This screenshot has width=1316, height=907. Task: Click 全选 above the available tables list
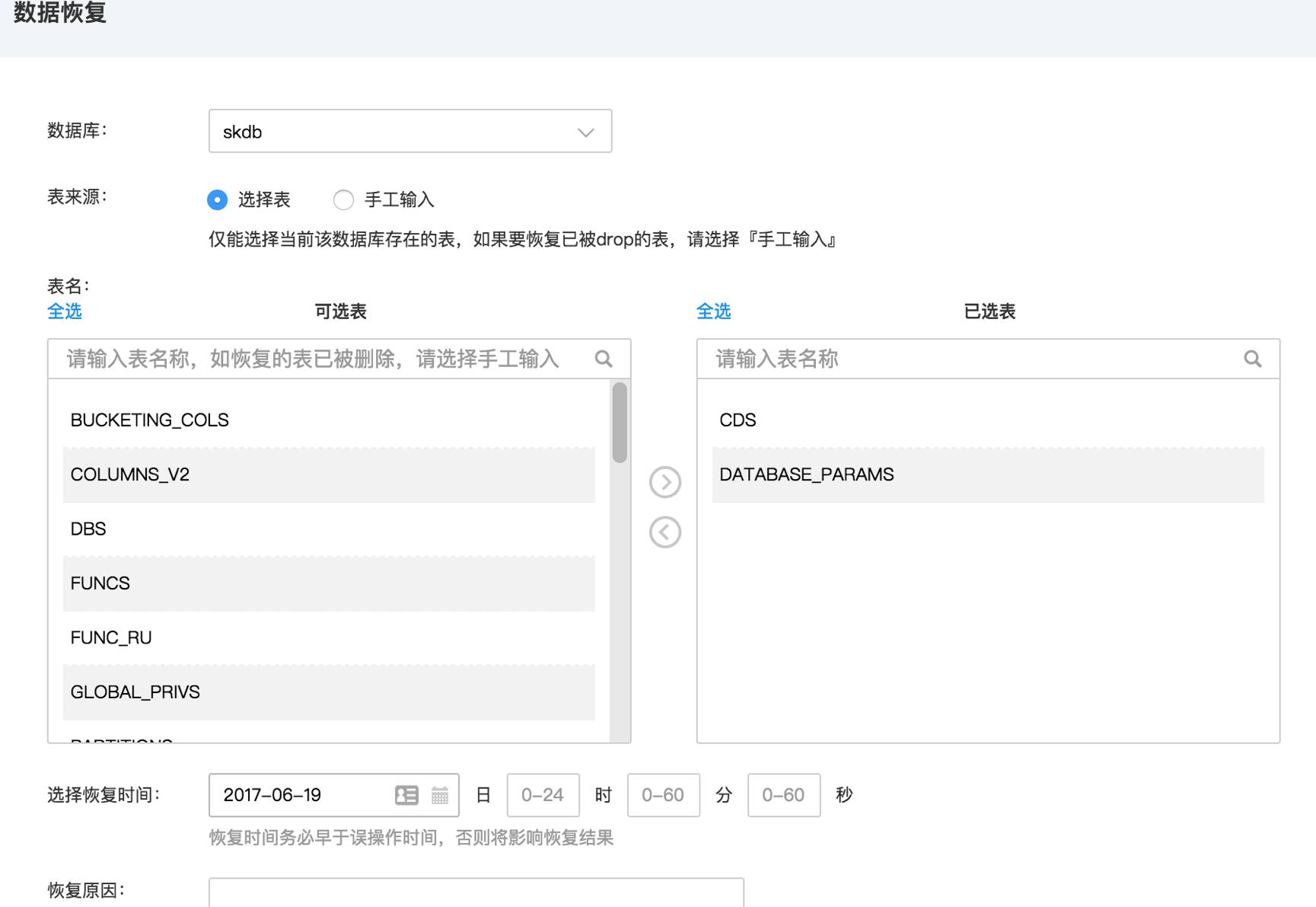point(65,311)
